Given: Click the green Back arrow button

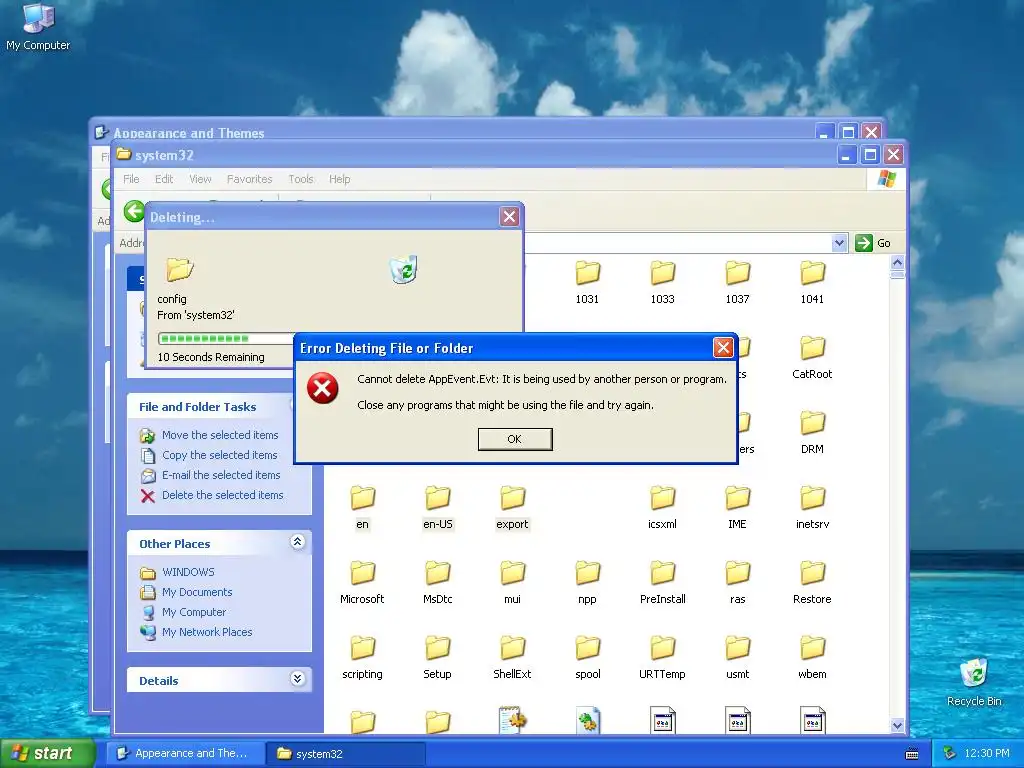Looking at the screenshot, I should (134, 211).
